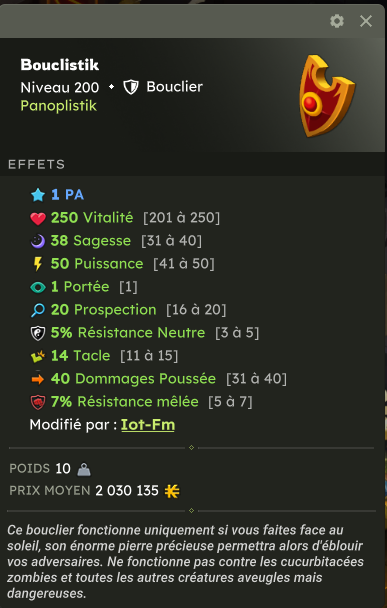The width and height of the screenshot is (387, 608).
Task: Close the Bouclistik item panel
Action: 366,21
